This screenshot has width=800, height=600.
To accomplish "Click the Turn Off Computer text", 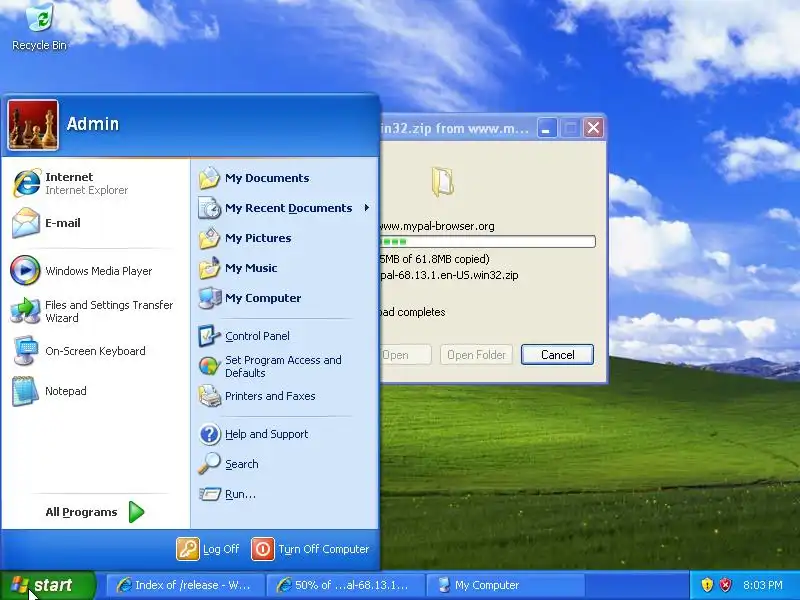I will coord(323,549).
